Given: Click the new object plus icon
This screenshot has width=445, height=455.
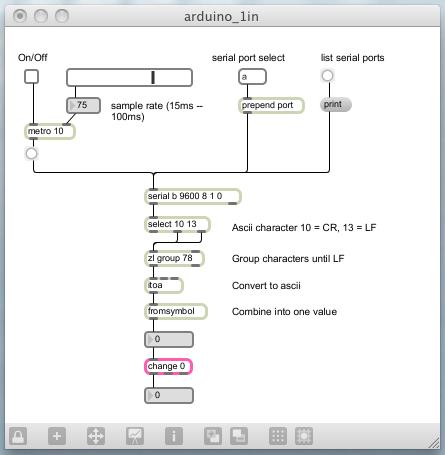Looking at the screenshot, I should (57, 436).
